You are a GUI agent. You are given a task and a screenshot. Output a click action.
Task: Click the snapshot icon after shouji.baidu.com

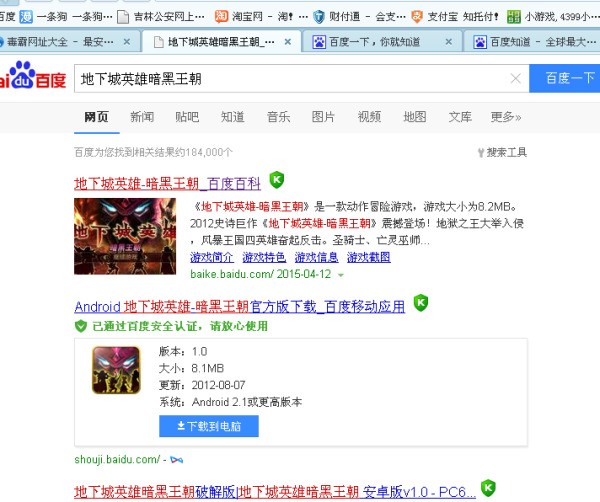176,460
